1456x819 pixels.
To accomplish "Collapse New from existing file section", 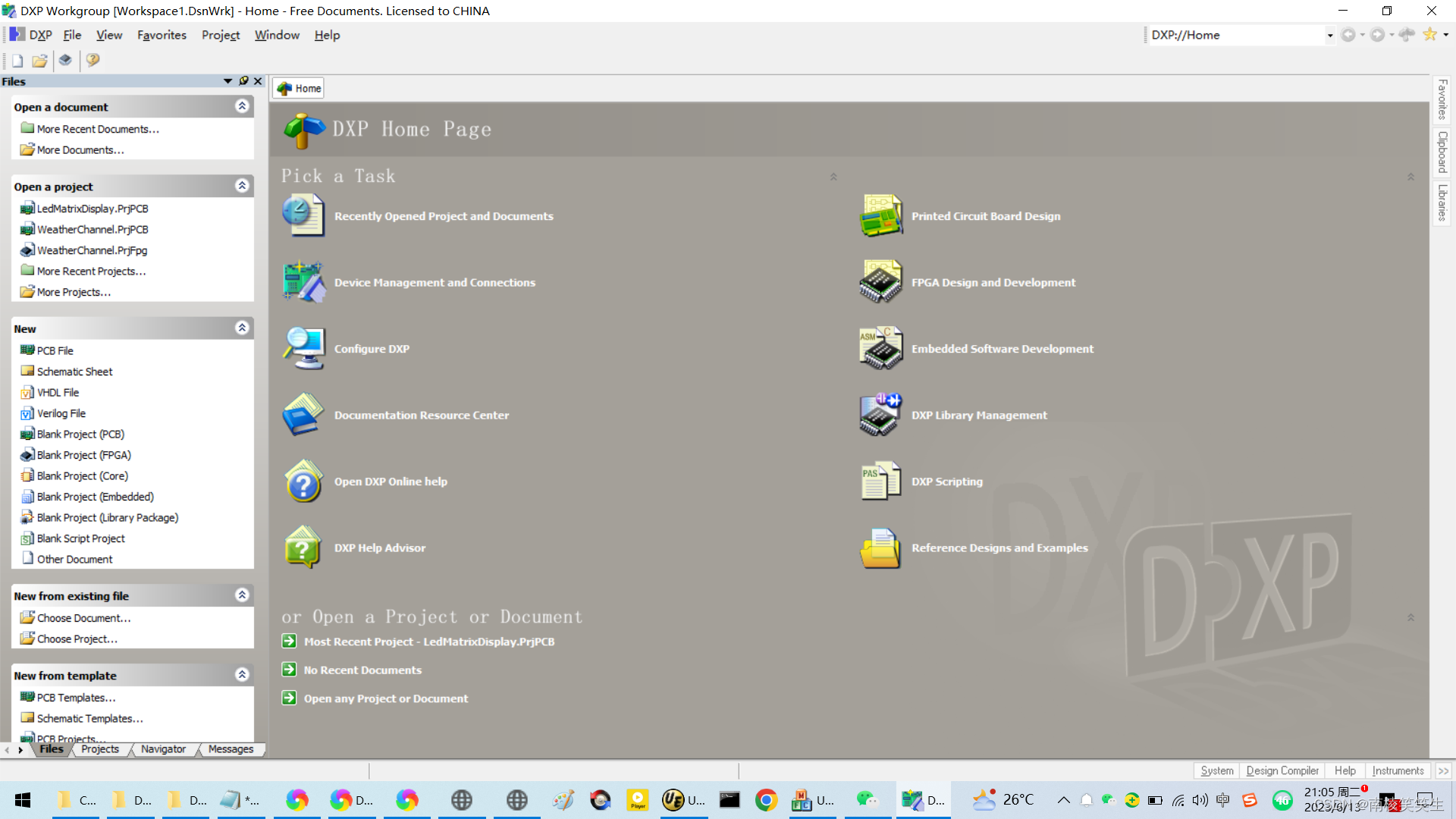I will (x=242, y=595).
